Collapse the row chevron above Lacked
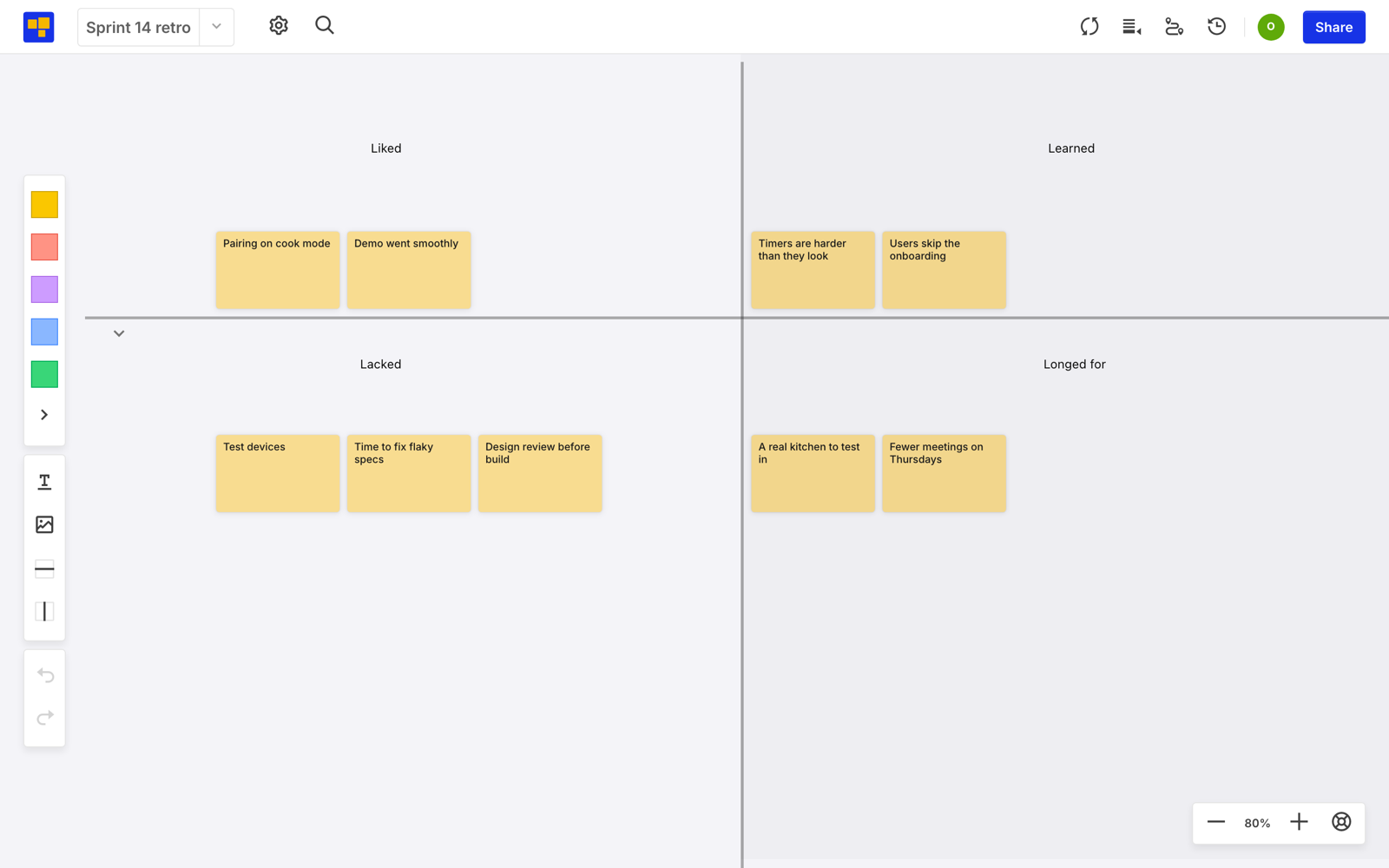Image resolution: width=1389 pixels, height=868 pixels. click(119, 333)
